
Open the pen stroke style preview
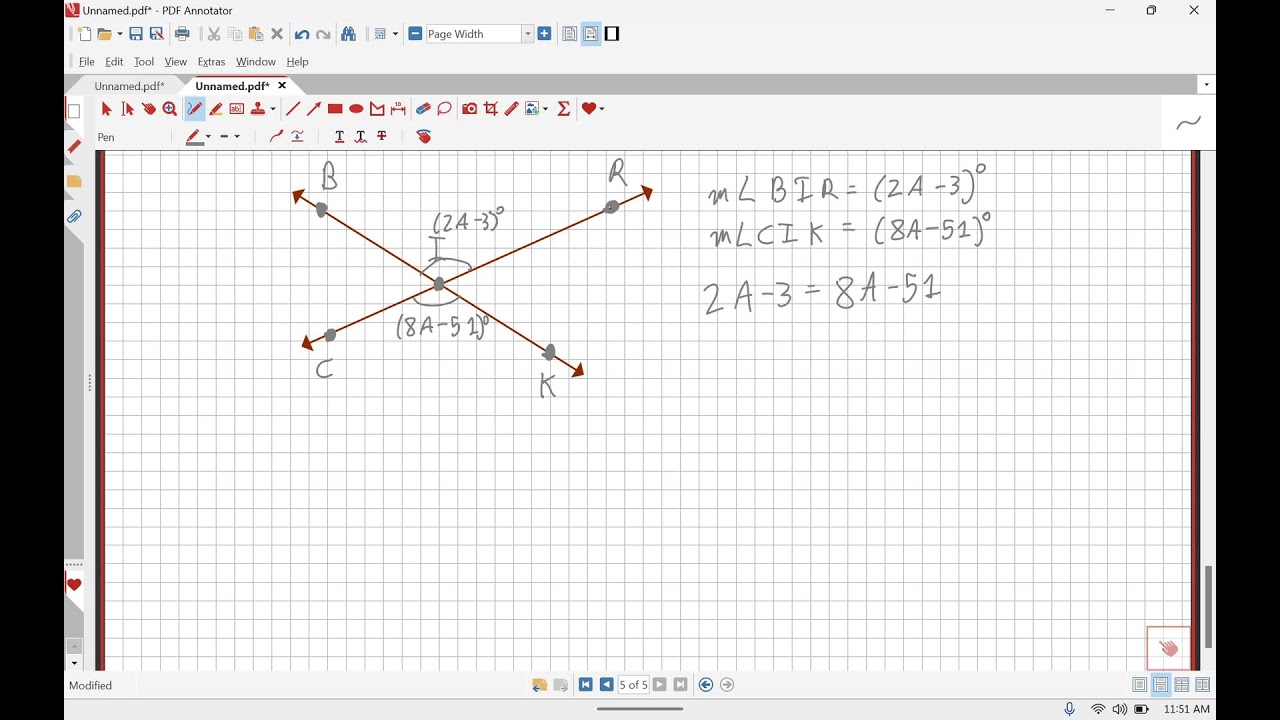pos(1189,123)
